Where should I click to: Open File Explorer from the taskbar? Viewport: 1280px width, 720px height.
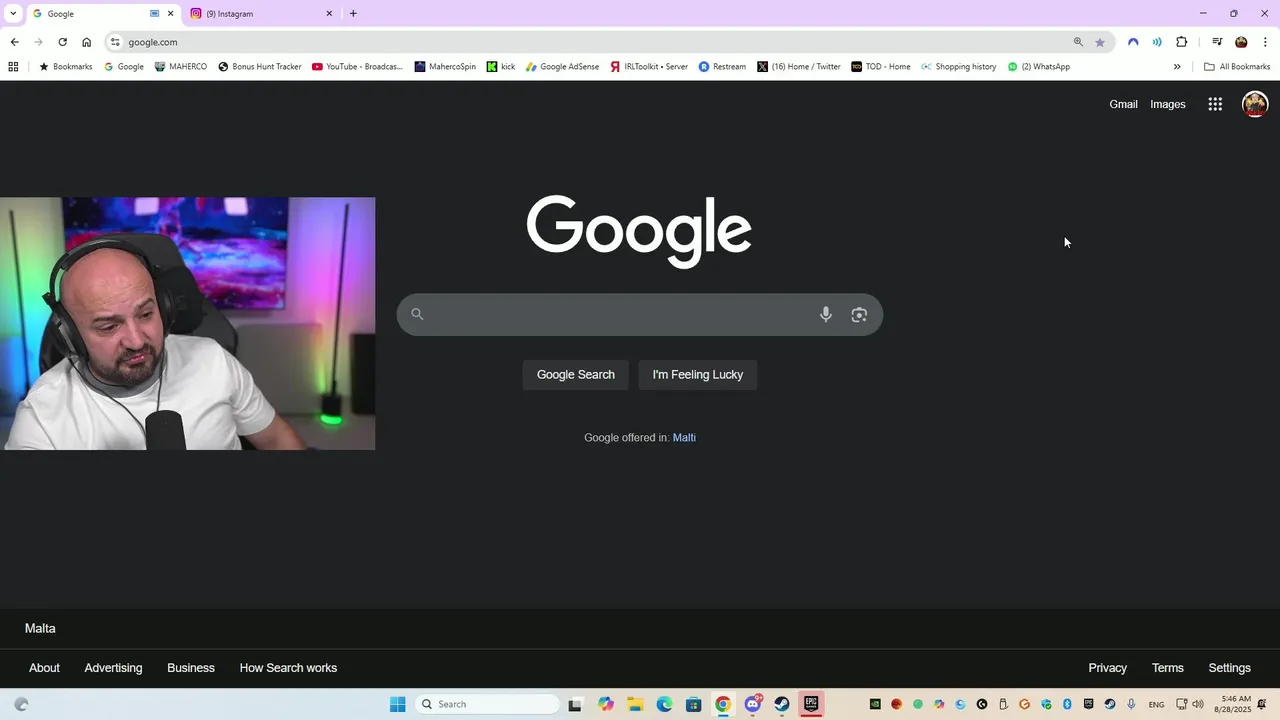635,704
